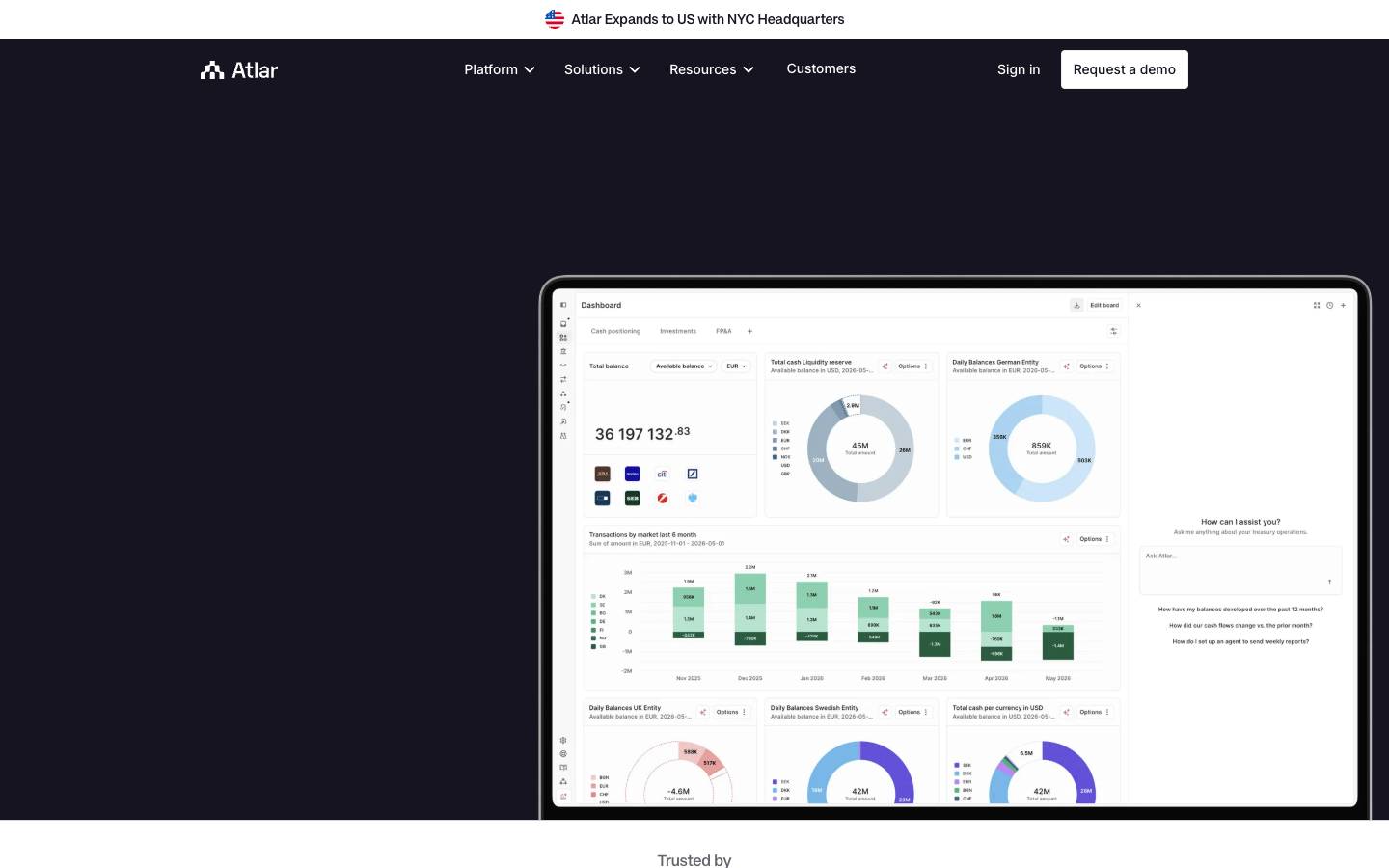Click AI sparkle icon on German Entity card

[1066, 366]
